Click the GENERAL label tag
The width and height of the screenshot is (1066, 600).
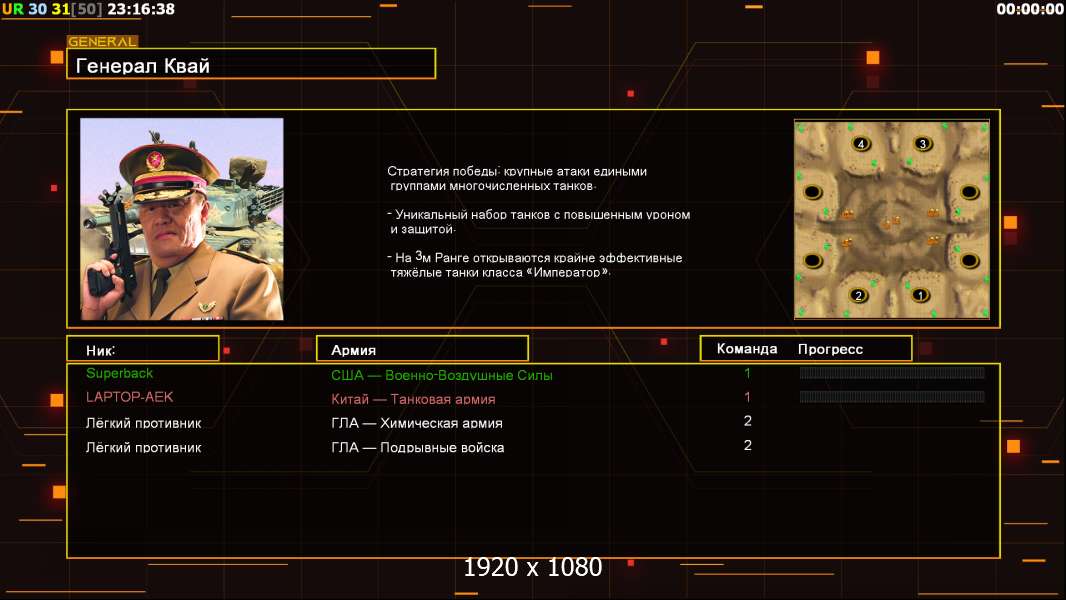(x=103, y=41)
